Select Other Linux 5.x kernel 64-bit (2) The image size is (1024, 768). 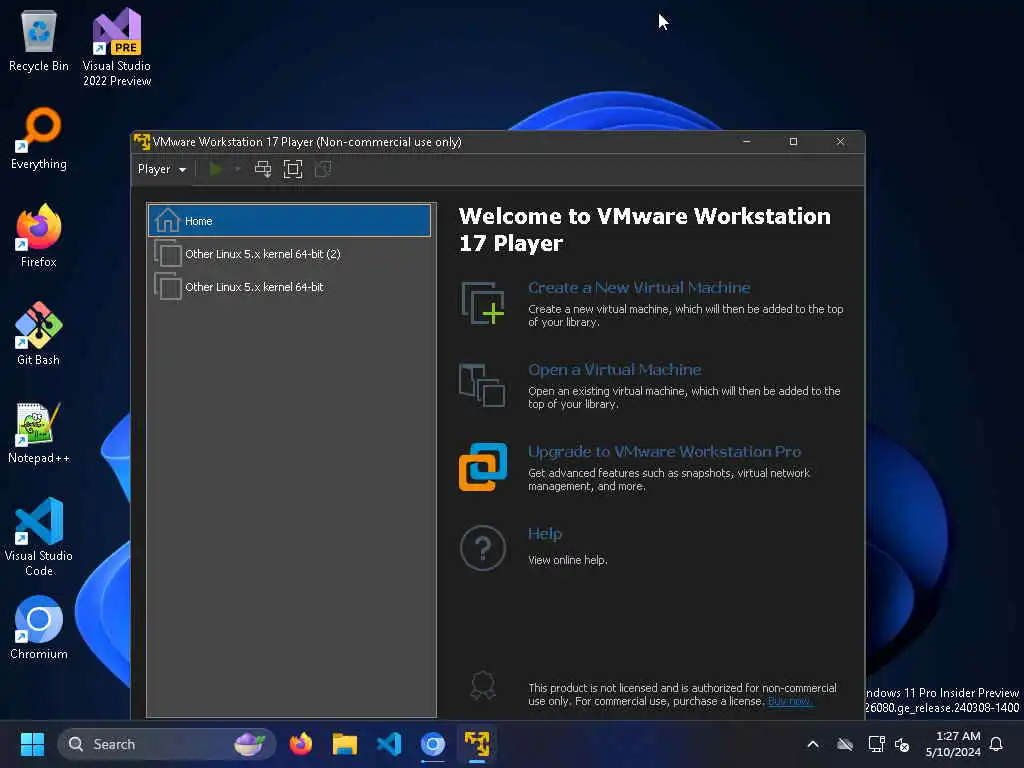(x=289, y=253)
